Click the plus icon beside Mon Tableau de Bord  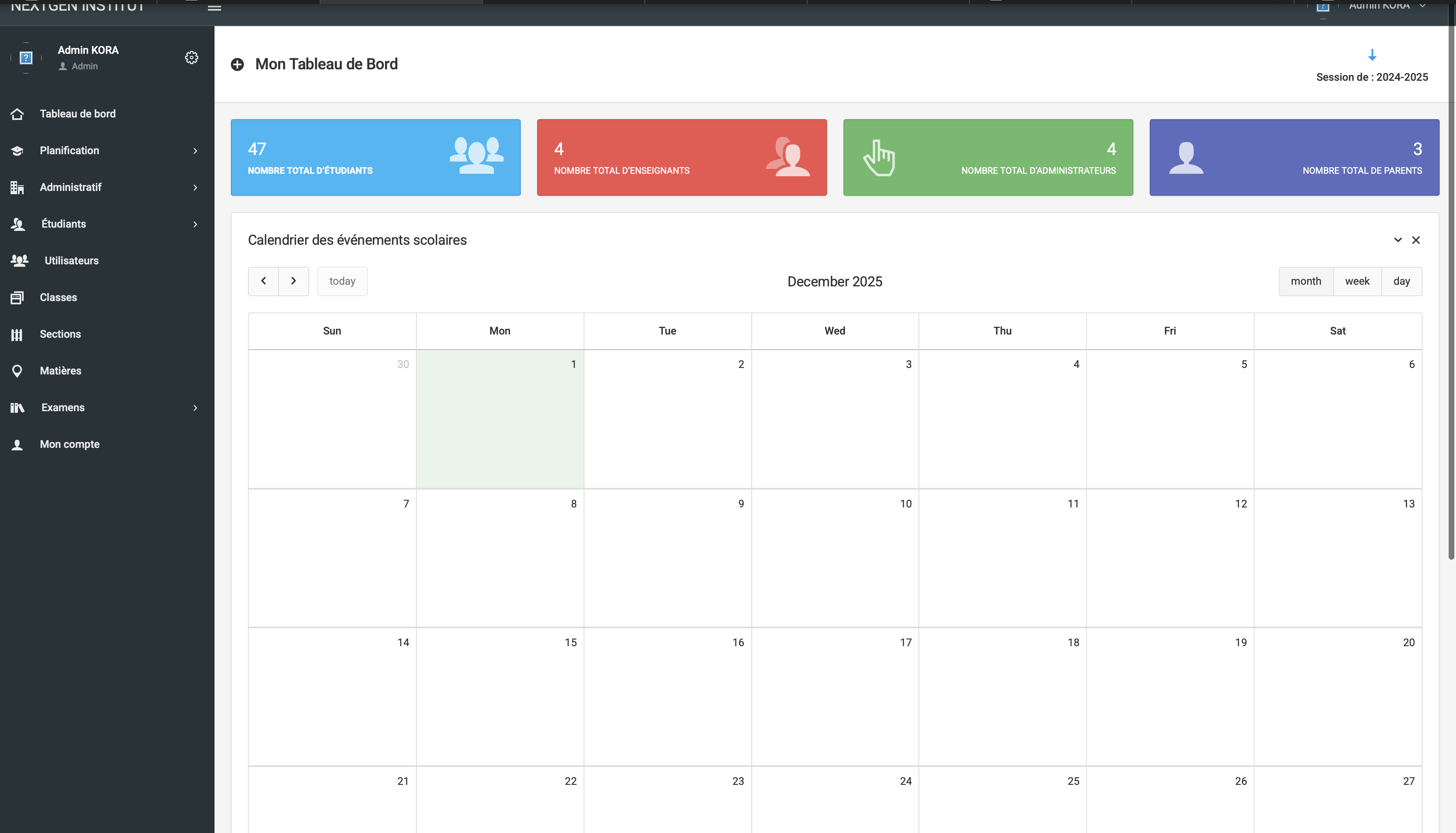237,64
